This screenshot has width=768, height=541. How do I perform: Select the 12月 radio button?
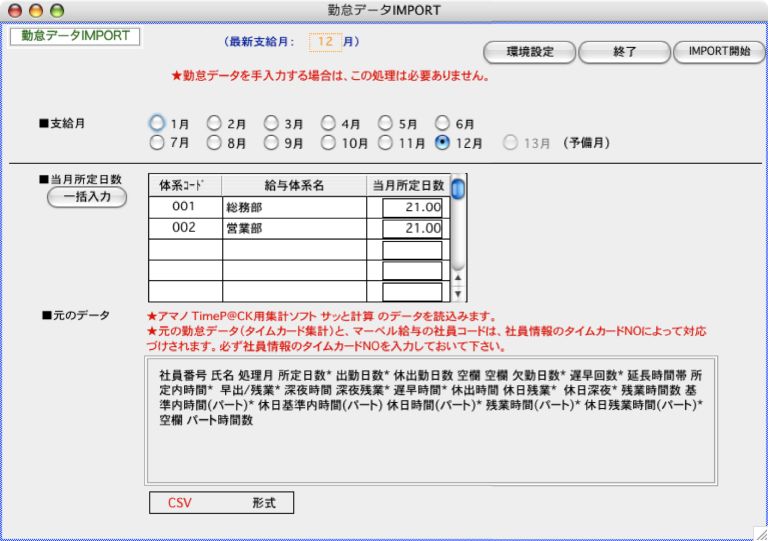pyautogui.click(x=443, y=143)
